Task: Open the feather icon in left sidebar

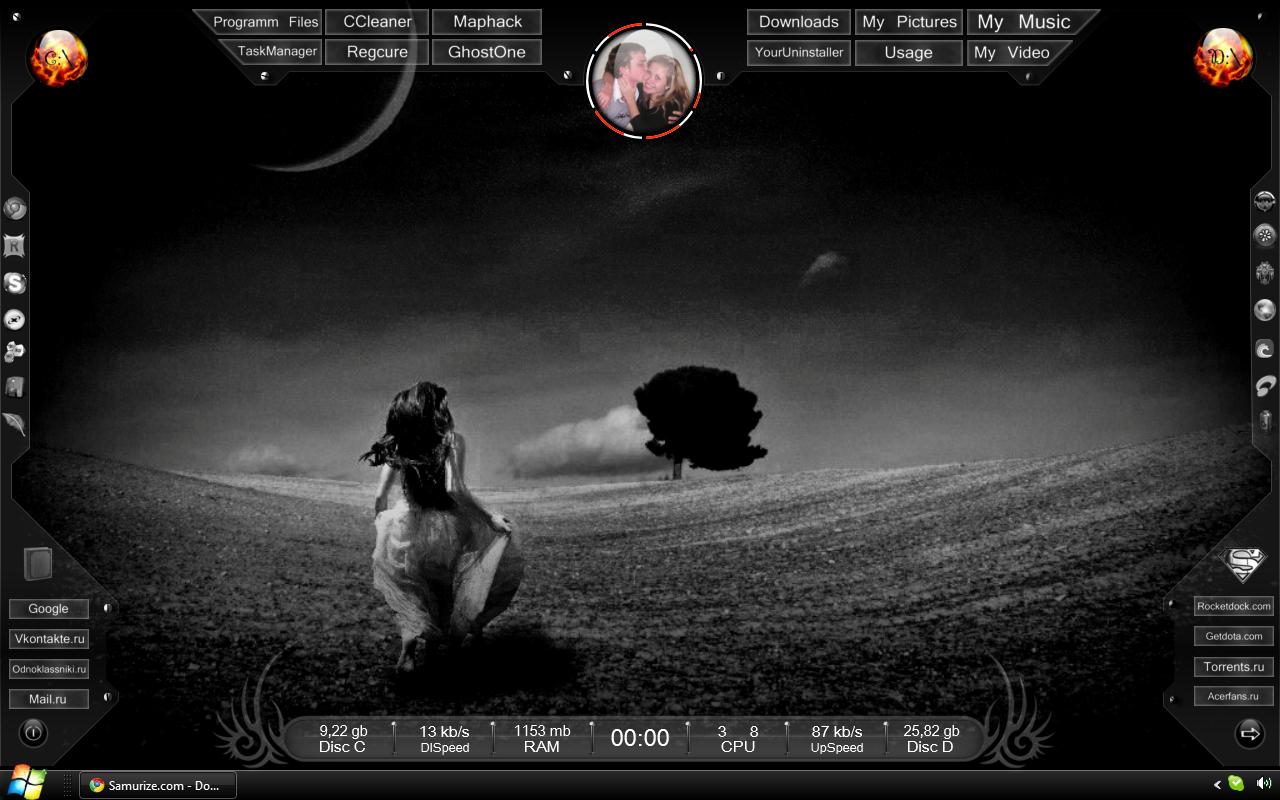Action: click(15, 424)
